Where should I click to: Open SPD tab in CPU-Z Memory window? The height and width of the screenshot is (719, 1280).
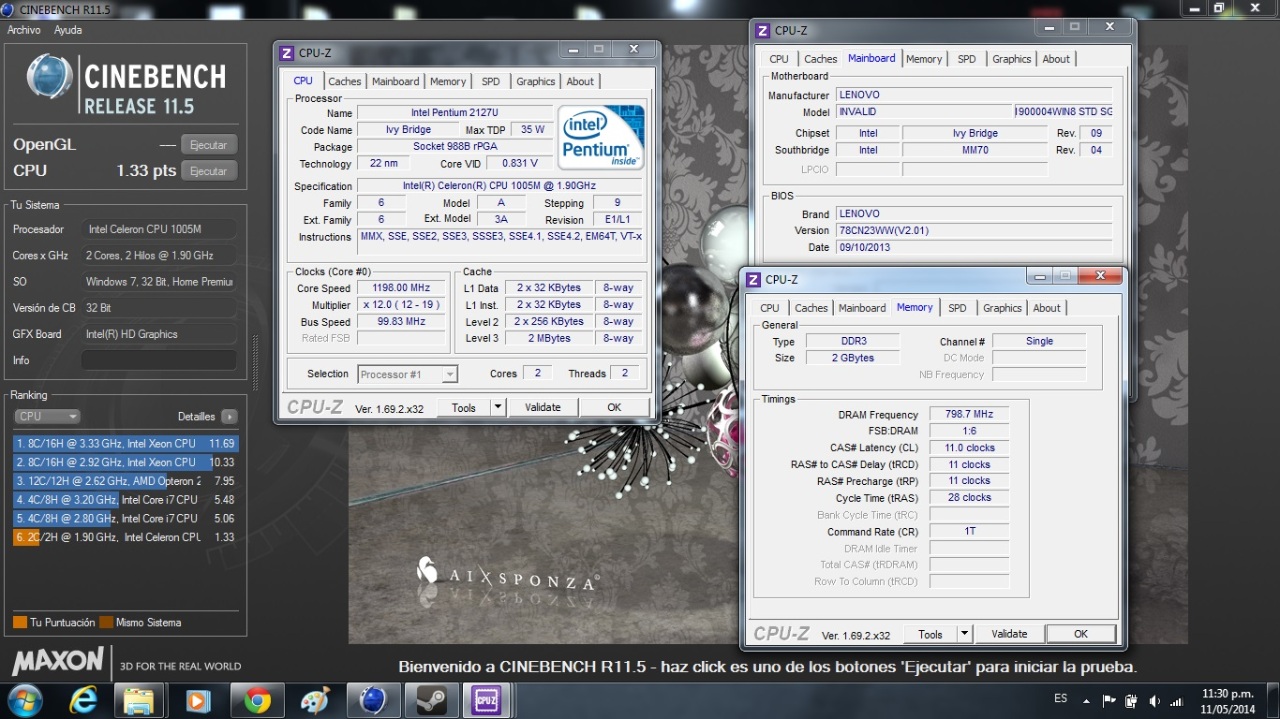(958, 308)
